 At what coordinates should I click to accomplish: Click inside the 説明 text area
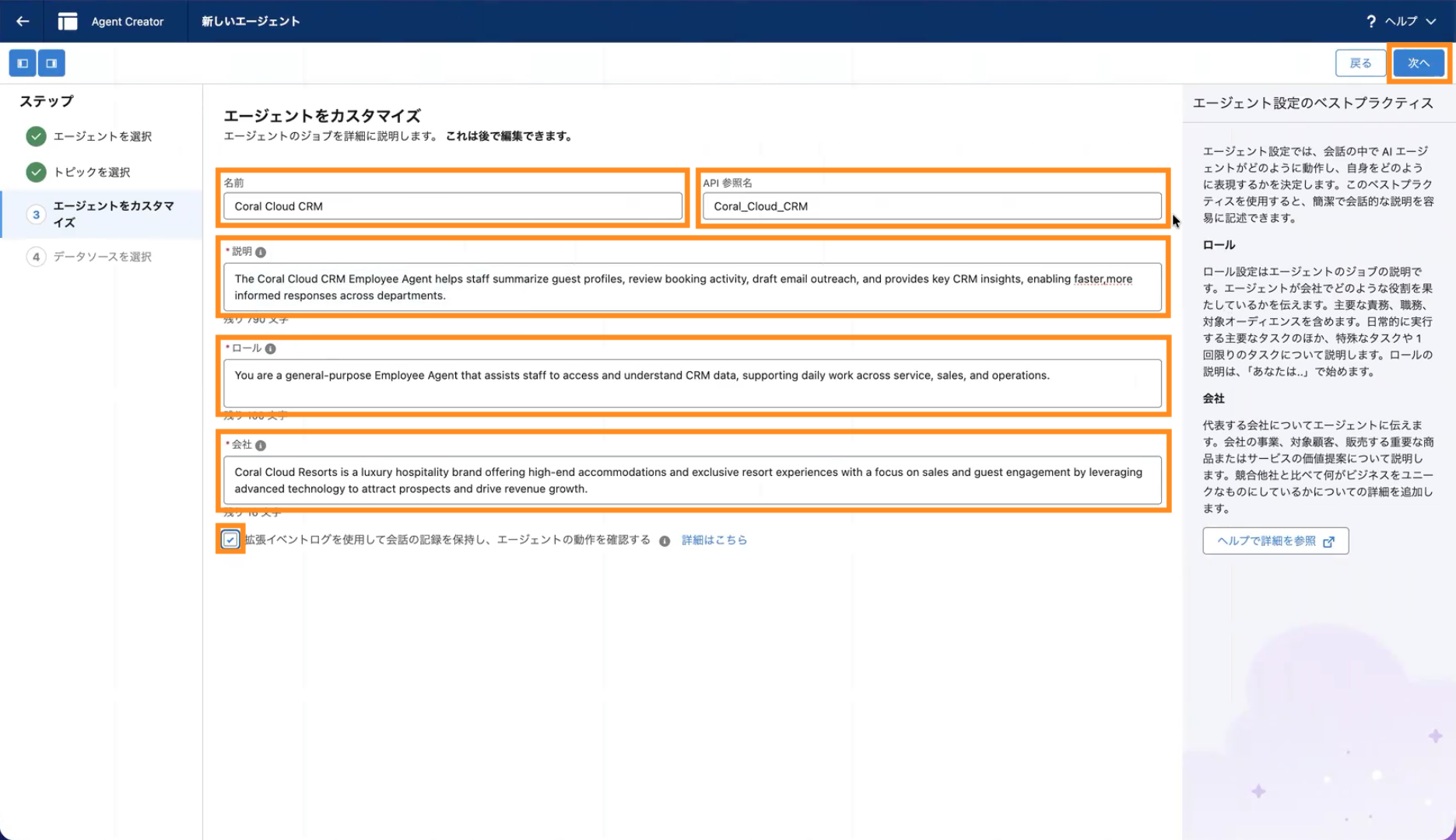[x=692, y=287]
